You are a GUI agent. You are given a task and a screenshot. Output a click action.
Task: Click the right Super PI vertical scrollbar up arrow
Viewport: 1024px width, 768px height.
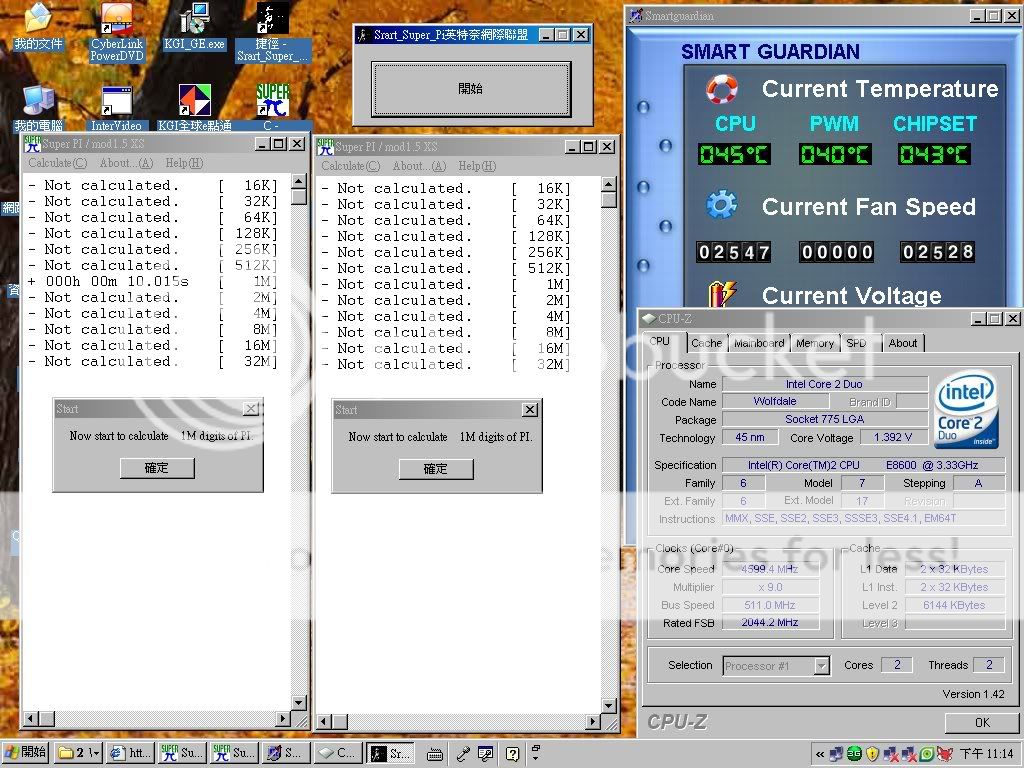click(x=608, y=184)
